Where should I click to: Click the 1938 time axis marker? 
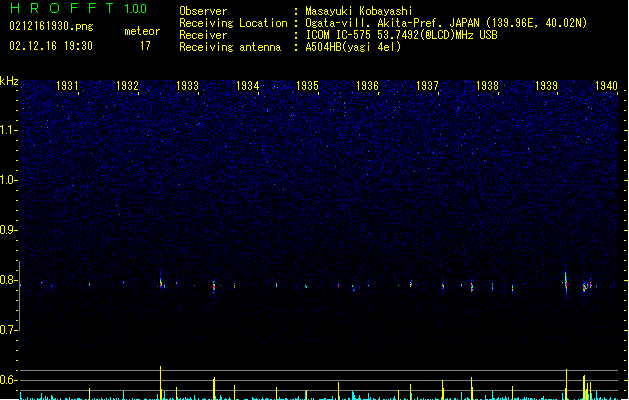(487, 86)
